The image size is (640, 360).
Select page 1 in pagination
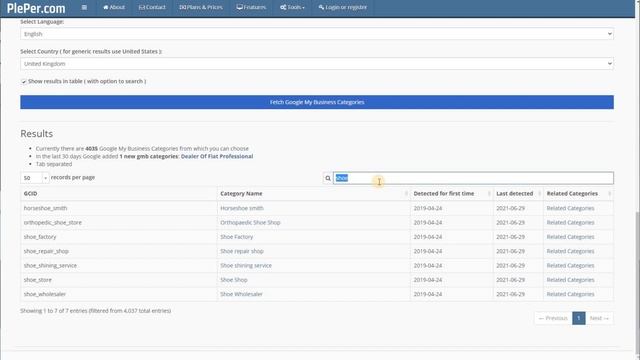[x=578, y=318]
